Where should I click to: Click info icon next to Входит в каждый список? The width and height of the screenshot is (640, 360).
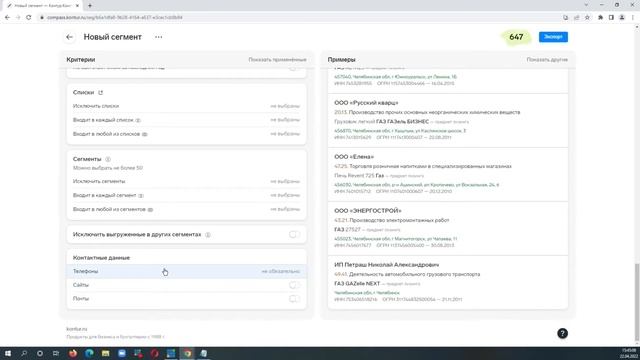138,120
